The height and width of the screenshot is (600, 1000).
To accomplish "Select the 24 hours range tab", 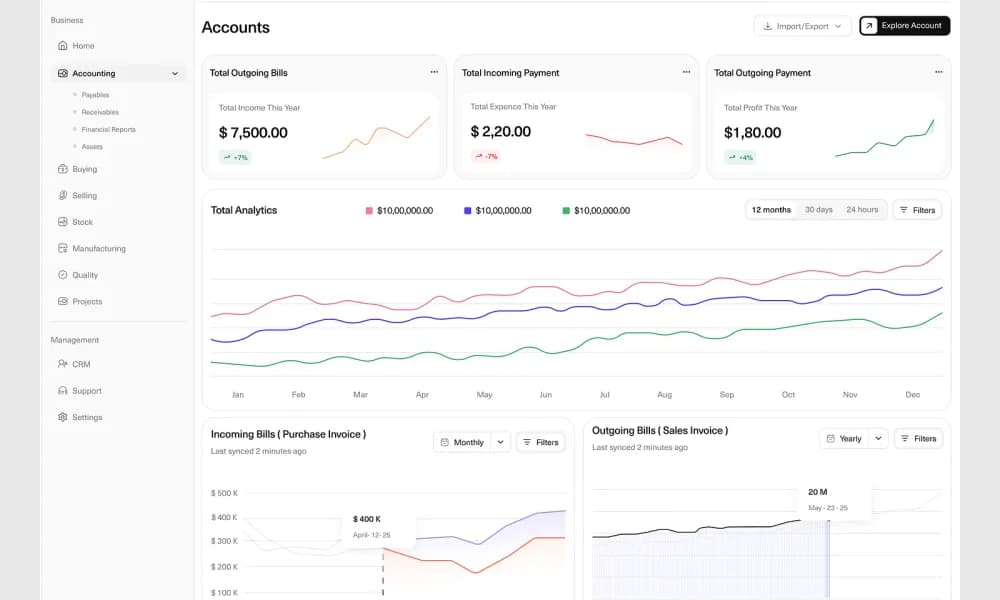I will [862, 210].
